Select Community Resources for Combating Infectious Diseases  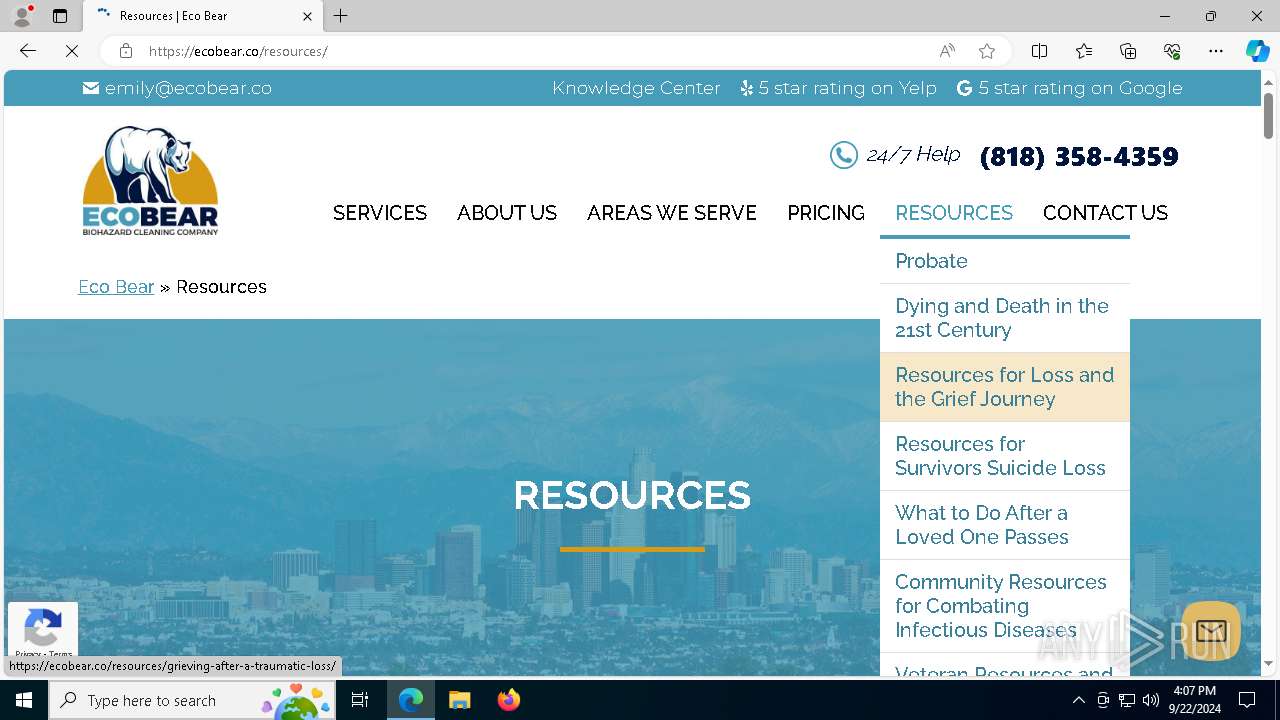(x=1005, y=606)
